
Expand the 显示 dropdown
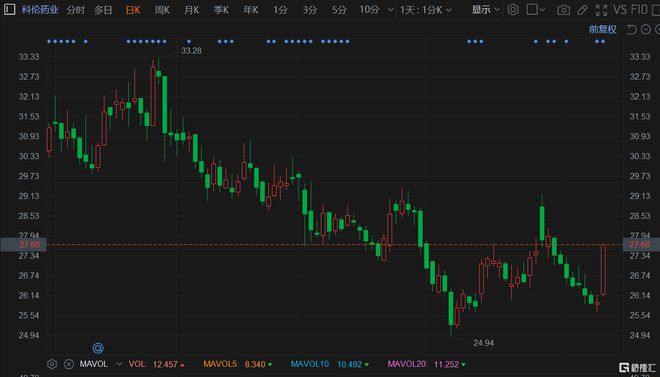click(x=486, y=10)
